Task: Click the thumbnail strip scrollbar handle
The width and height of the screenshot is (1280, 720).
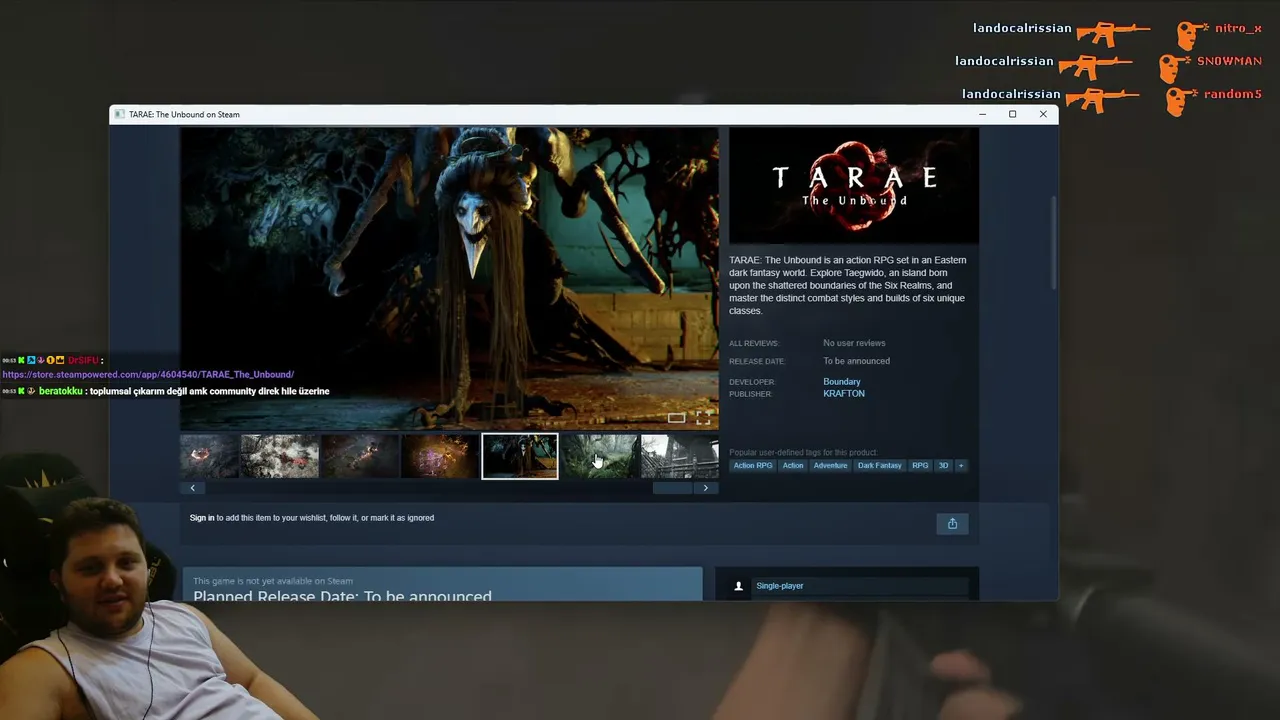Action: coord(673,488)
